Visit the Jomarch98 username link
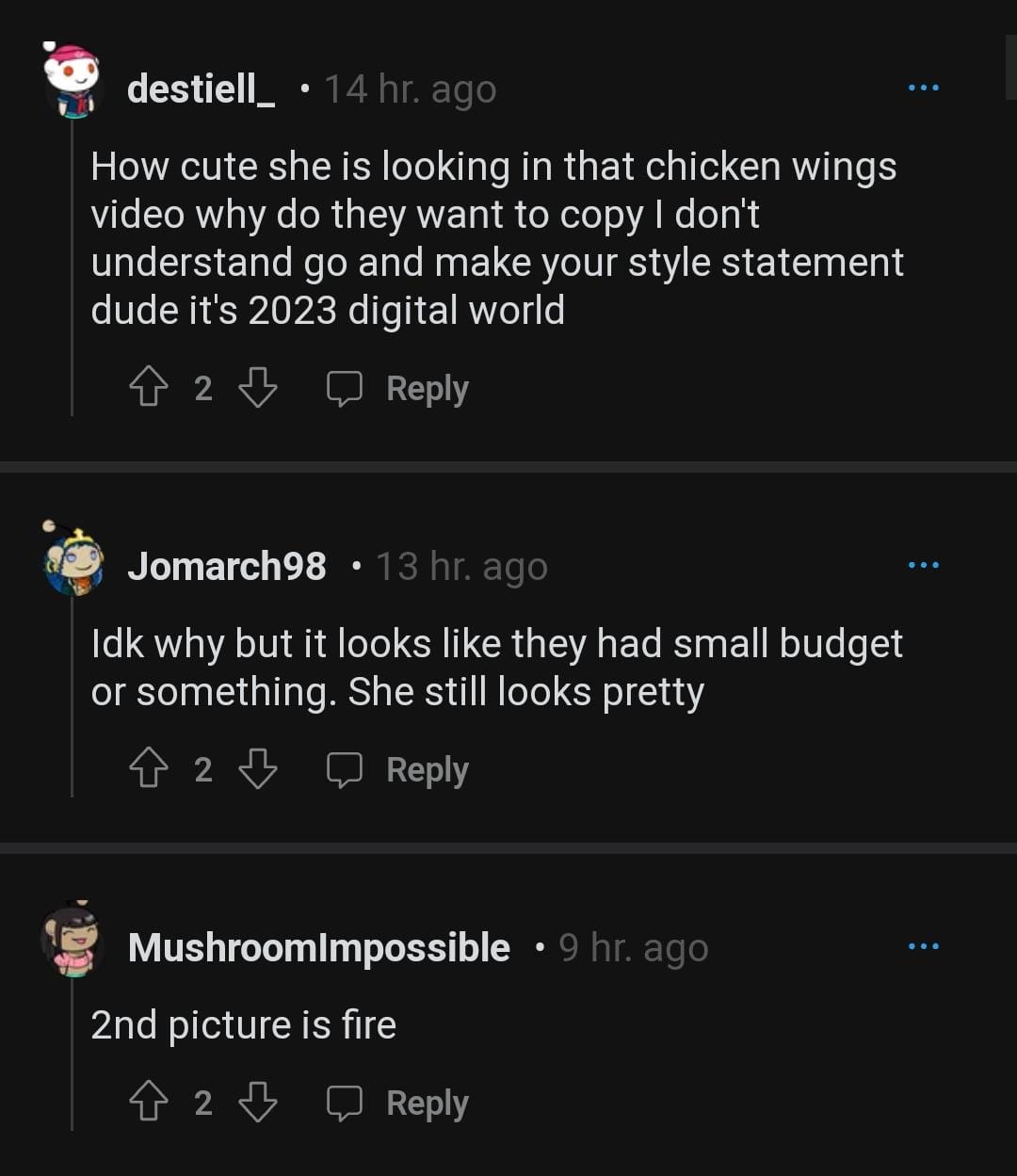This screenshot has width=1017, height=1176. pos(227,566)
